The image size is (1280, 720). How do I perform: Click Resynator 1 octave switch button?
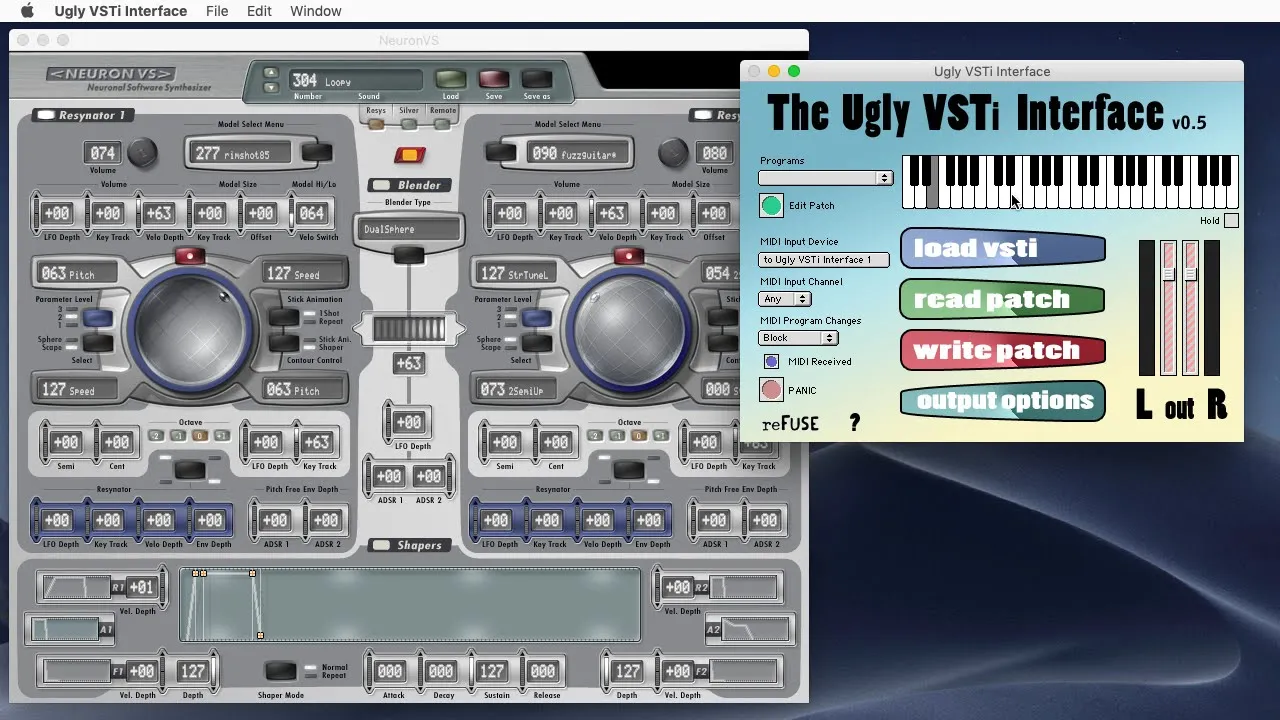(x=189, y=469)
